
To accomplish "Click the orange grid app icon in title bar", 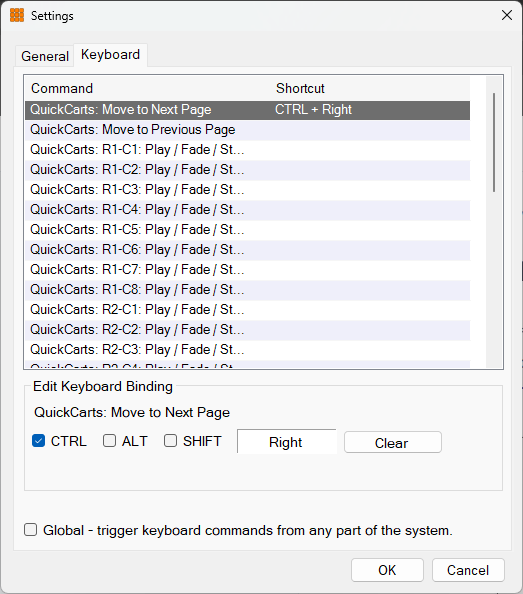I will coord(17,15).
